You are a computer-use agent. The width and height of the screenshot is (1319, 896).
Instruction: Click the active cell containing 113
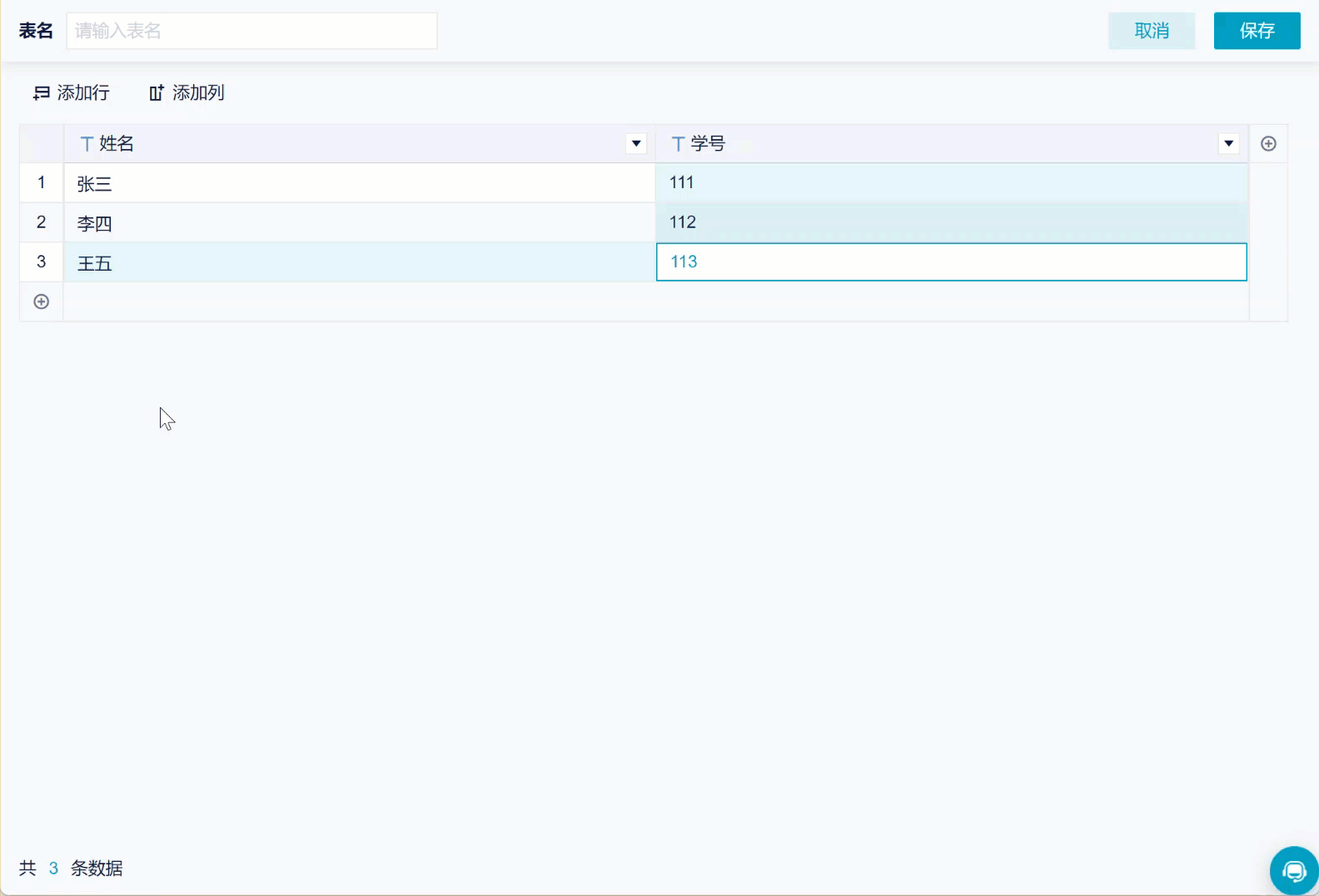952,262
